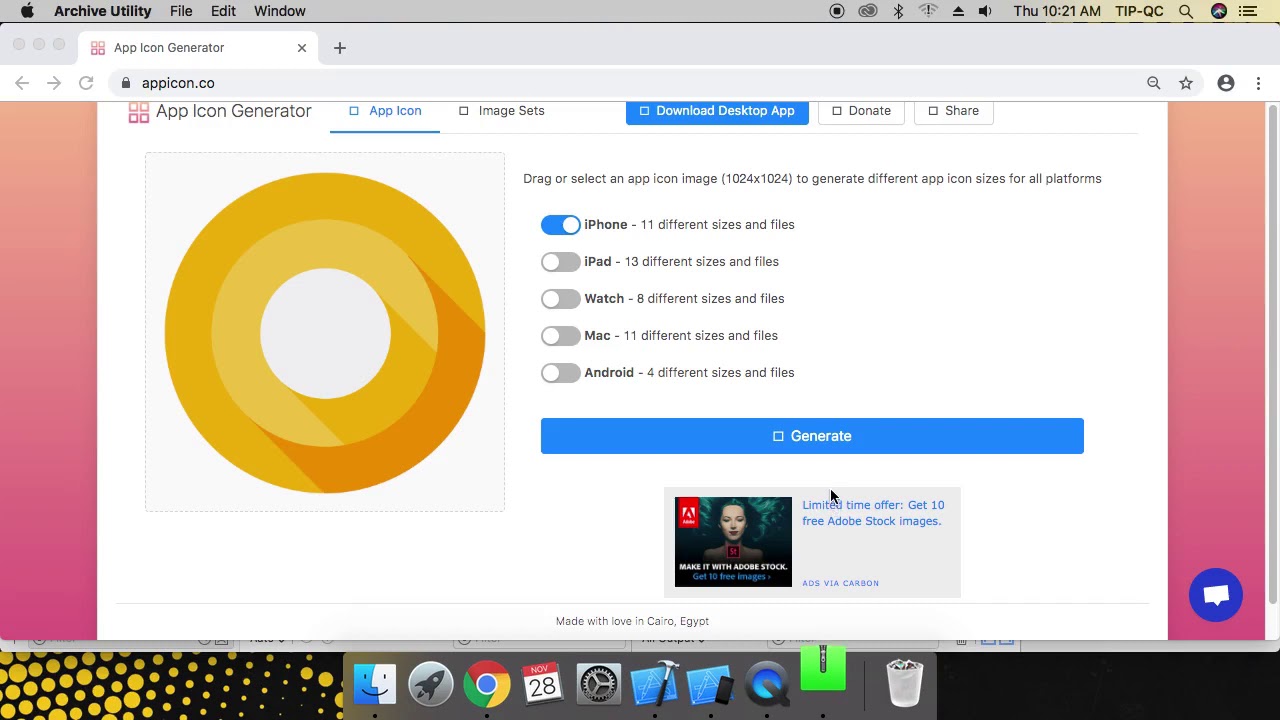Switch to the Image Sets tab

pos(501,111)
